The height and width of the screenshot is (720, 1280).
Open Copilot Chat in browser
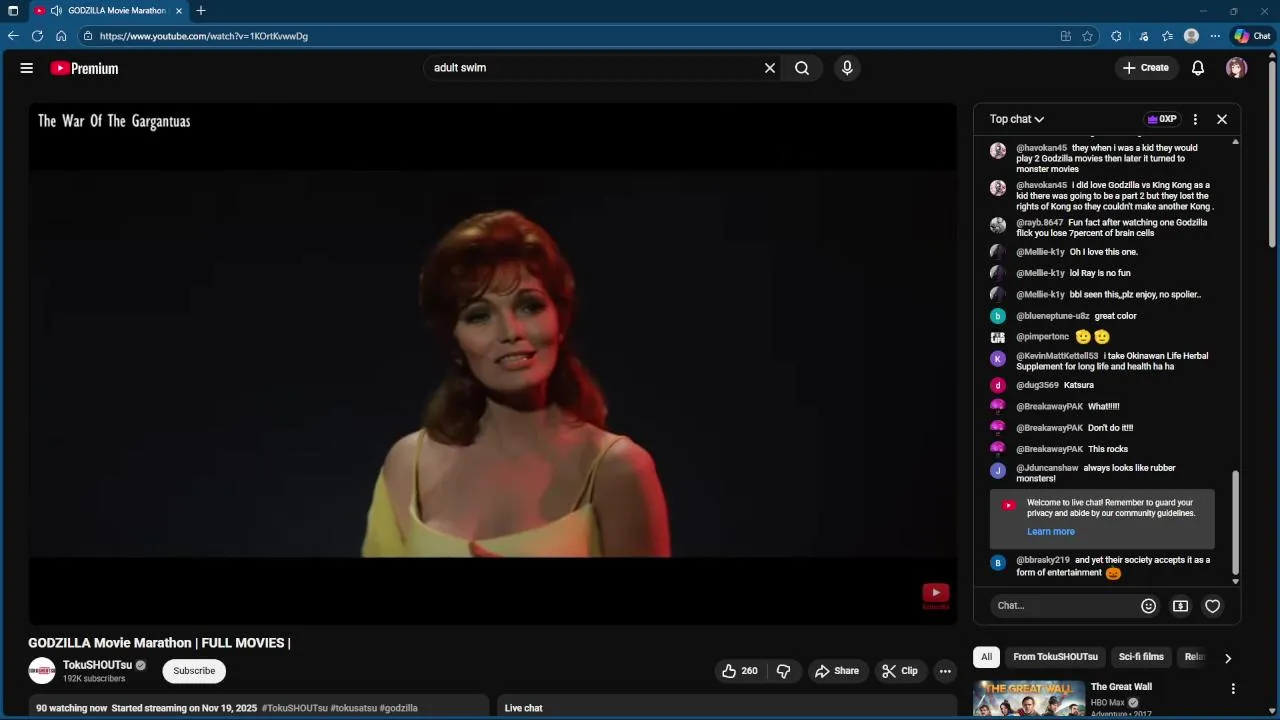(x=1252, y=36)
